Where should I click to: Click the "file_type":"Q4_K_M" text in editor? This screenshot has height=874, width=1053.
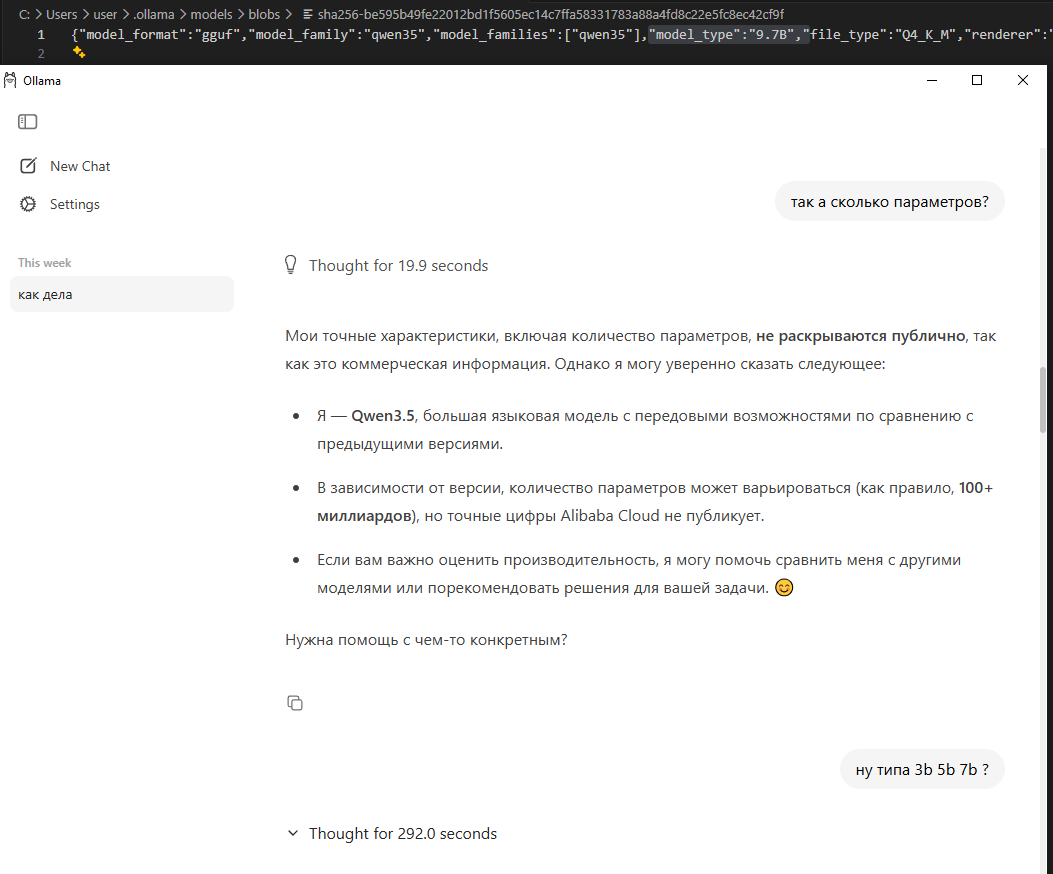[882, 34]
